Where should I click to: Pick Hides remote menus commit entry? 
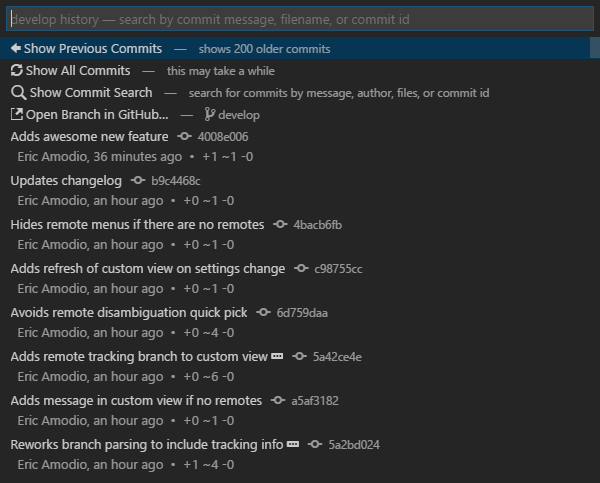[137, 225]
